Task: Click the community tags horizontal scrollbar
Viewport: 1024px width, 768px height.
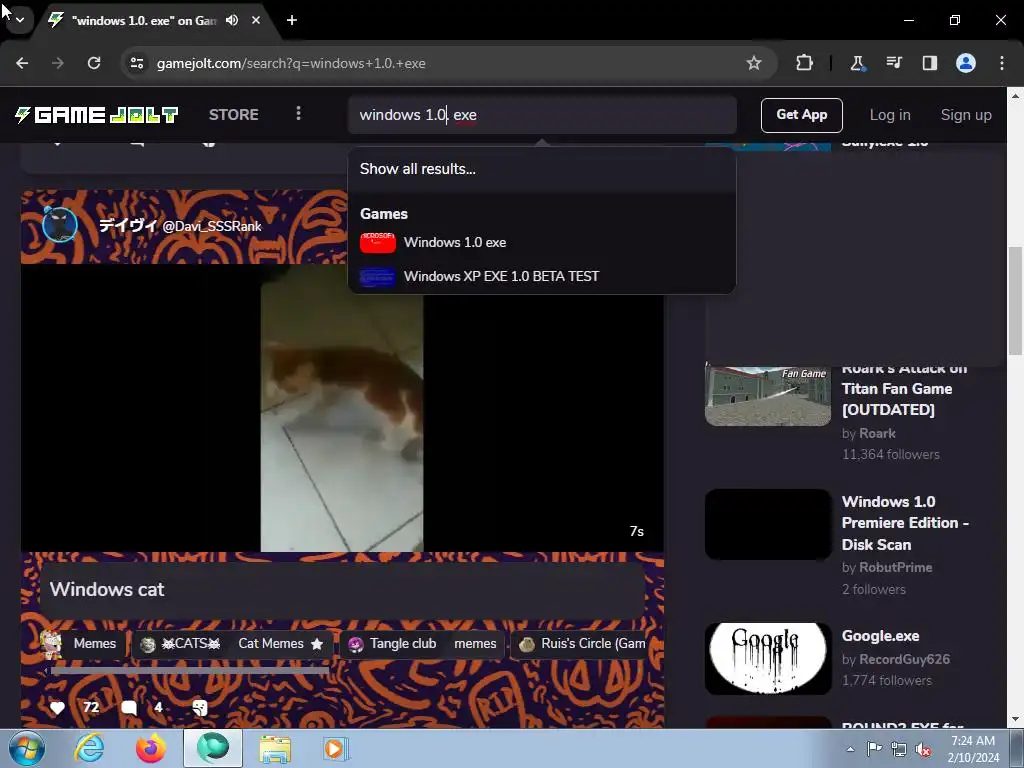Action: (189, 670)
